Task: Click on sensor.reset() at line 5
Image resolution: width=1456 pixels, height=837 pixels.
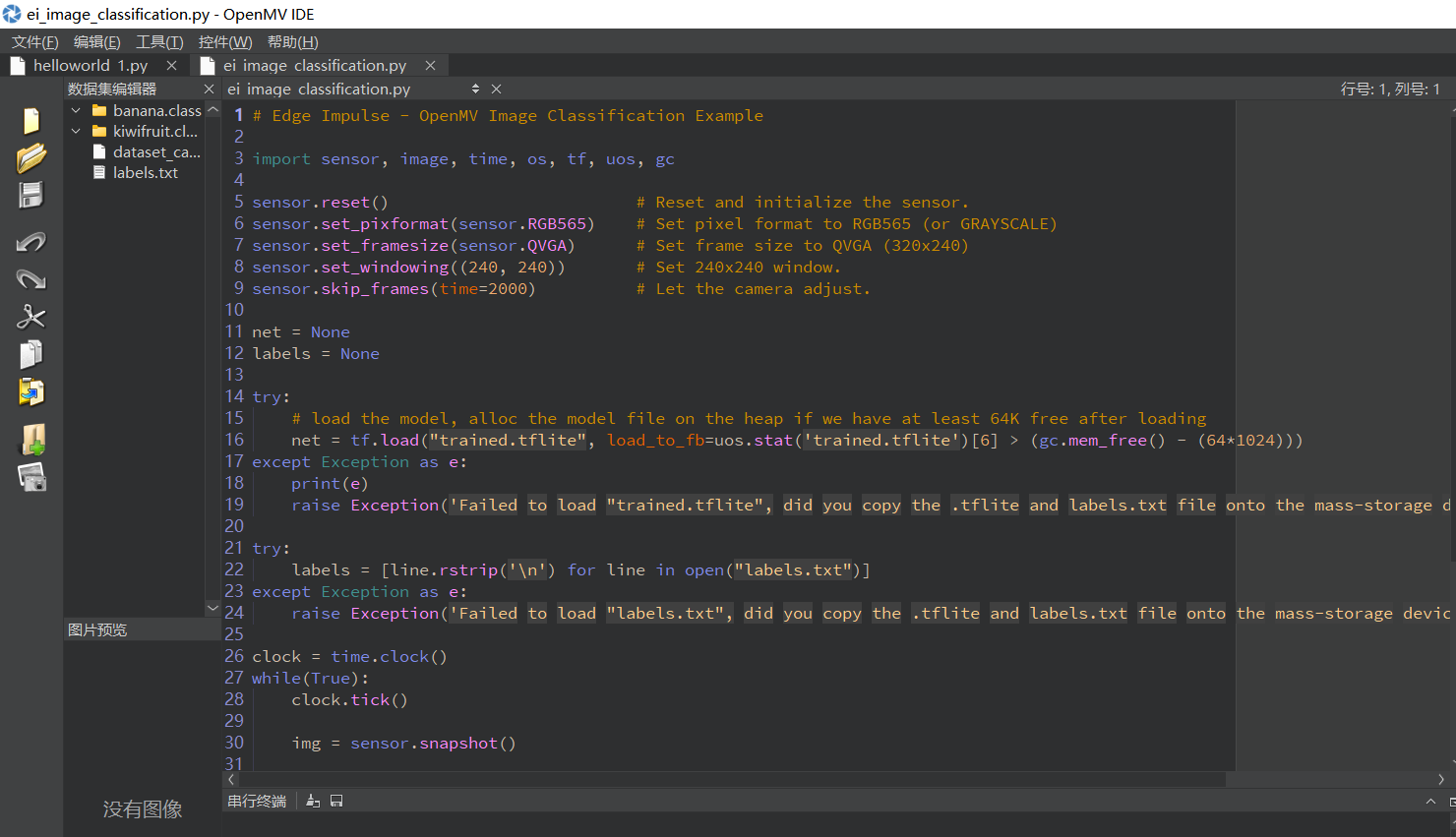Action: pyautogui.click(x=320, y=202)
